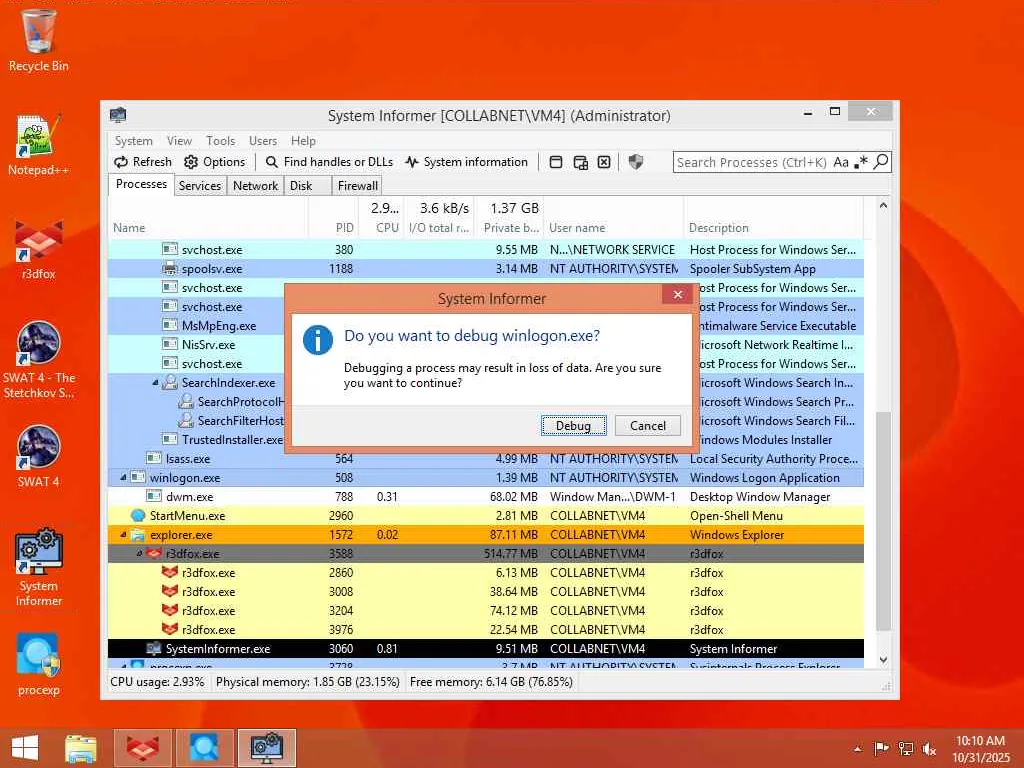Show hidden tray icons arrow
Screen dimensions: 1024x768
[x=857, y=749]
